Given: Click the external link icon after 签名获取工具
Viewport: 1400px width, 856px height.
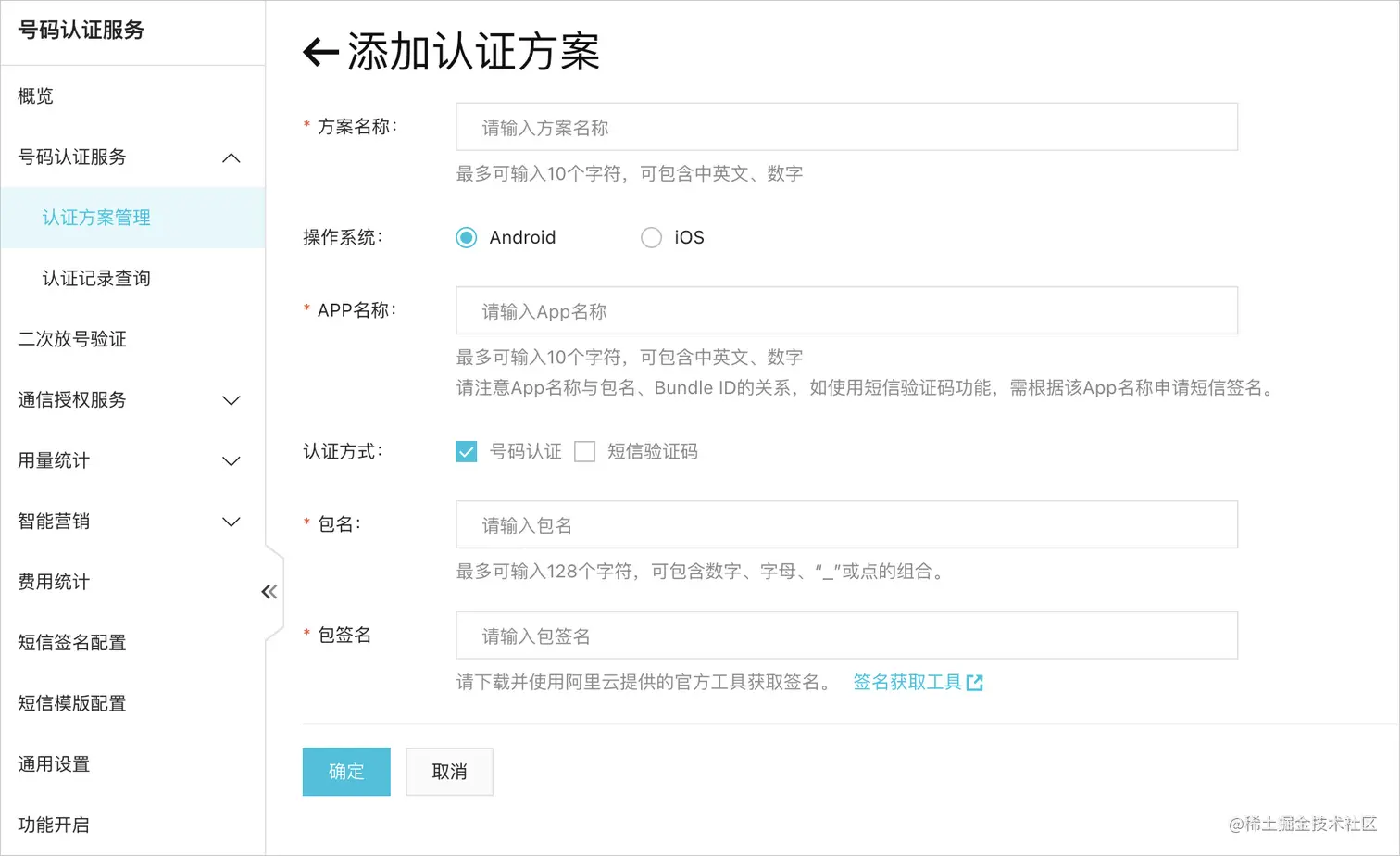Looking at the screenshot, I should [975, 682].
